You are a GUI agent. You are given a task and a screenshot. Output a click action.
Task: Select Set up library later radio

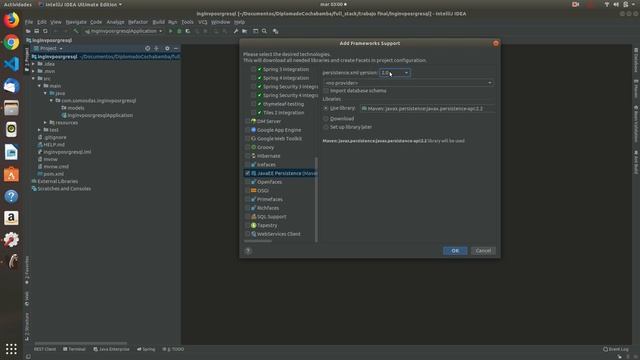tap(326, 127)
